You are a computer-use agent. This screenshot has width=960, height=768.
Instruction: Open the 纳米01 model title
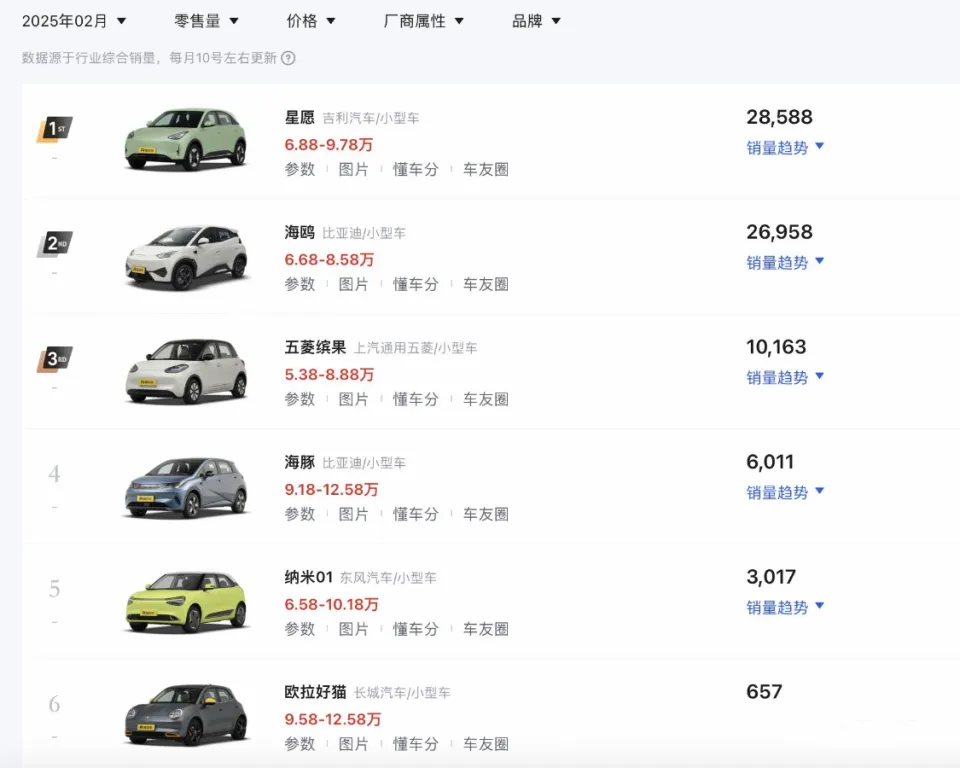point(309,578)
